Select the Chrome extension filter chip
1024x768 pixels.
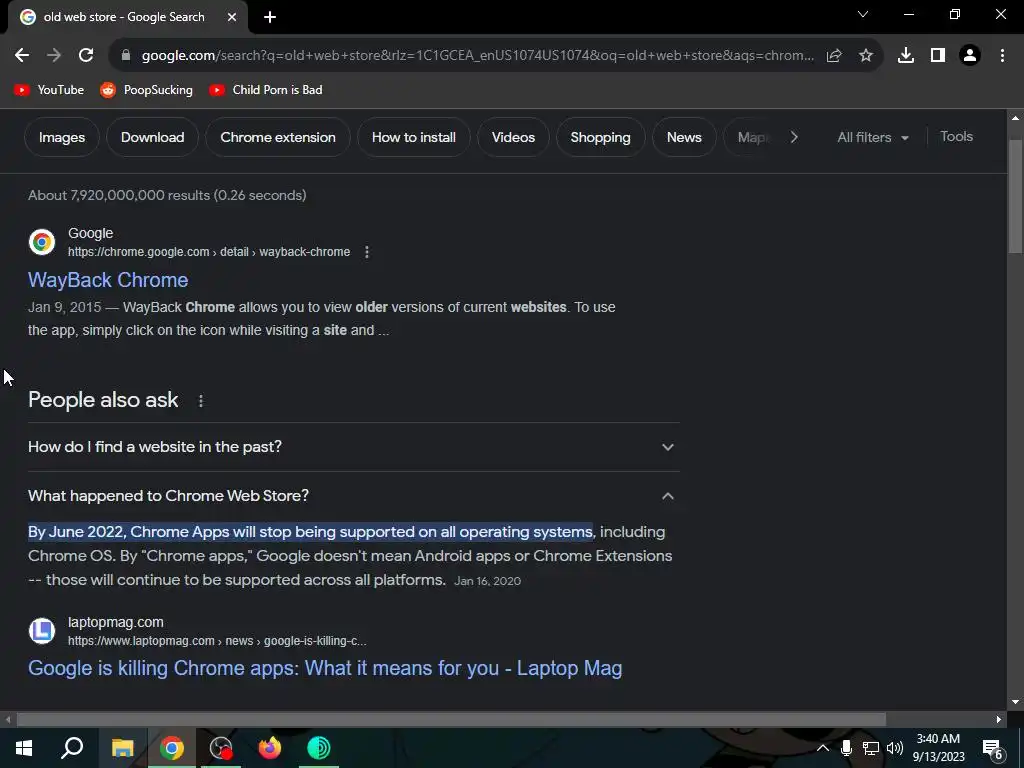pyautogui.click(x=278, y=137)
